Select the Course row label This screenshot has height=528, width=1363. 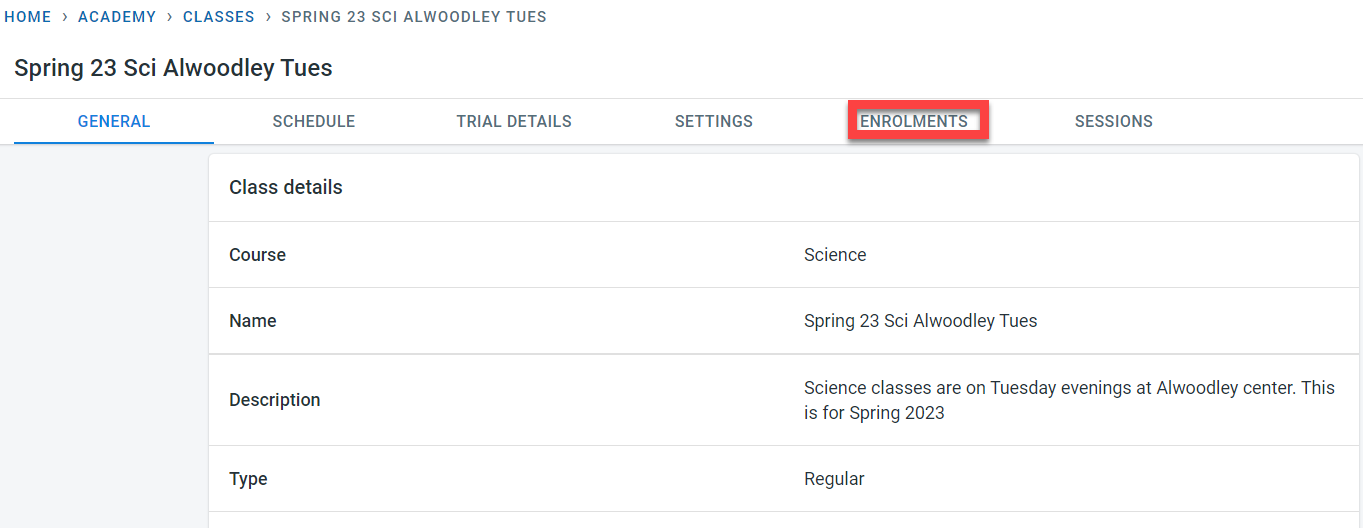258,255
